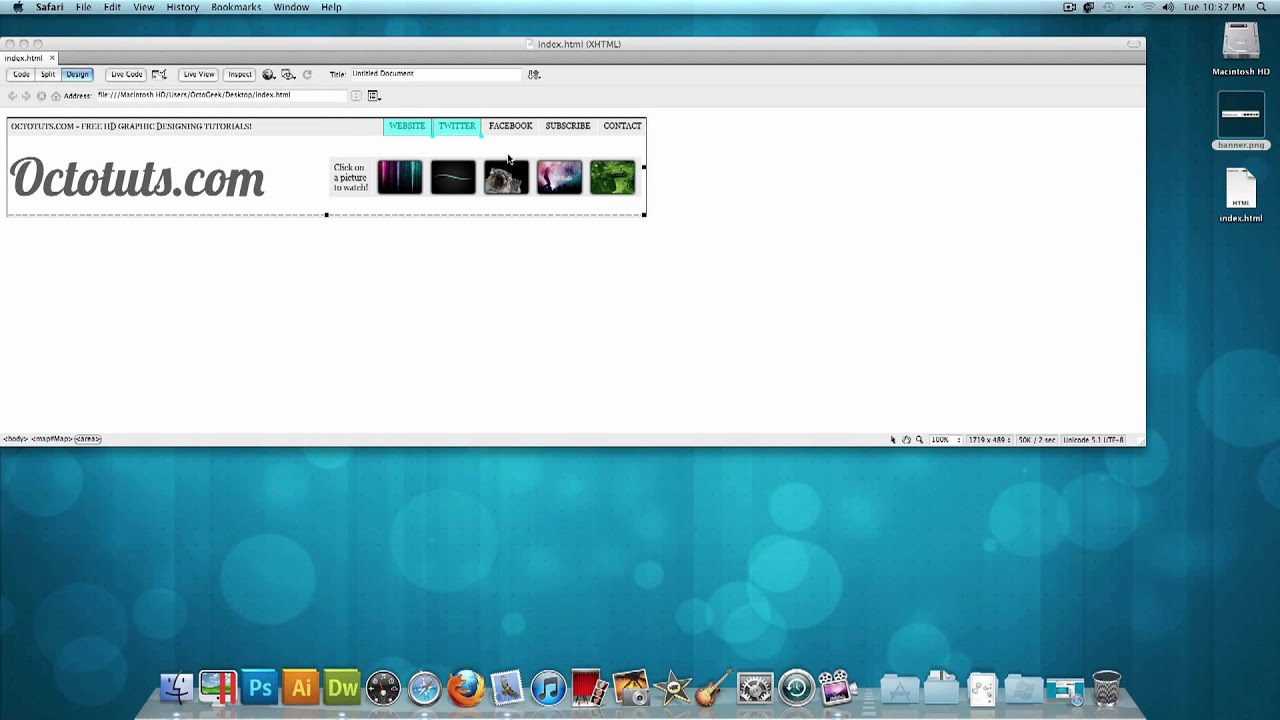The width and height of the screenshot is (1280, 720).
Task: Open the 100% zoom level dropdown
Action: [x=945, y=440]
